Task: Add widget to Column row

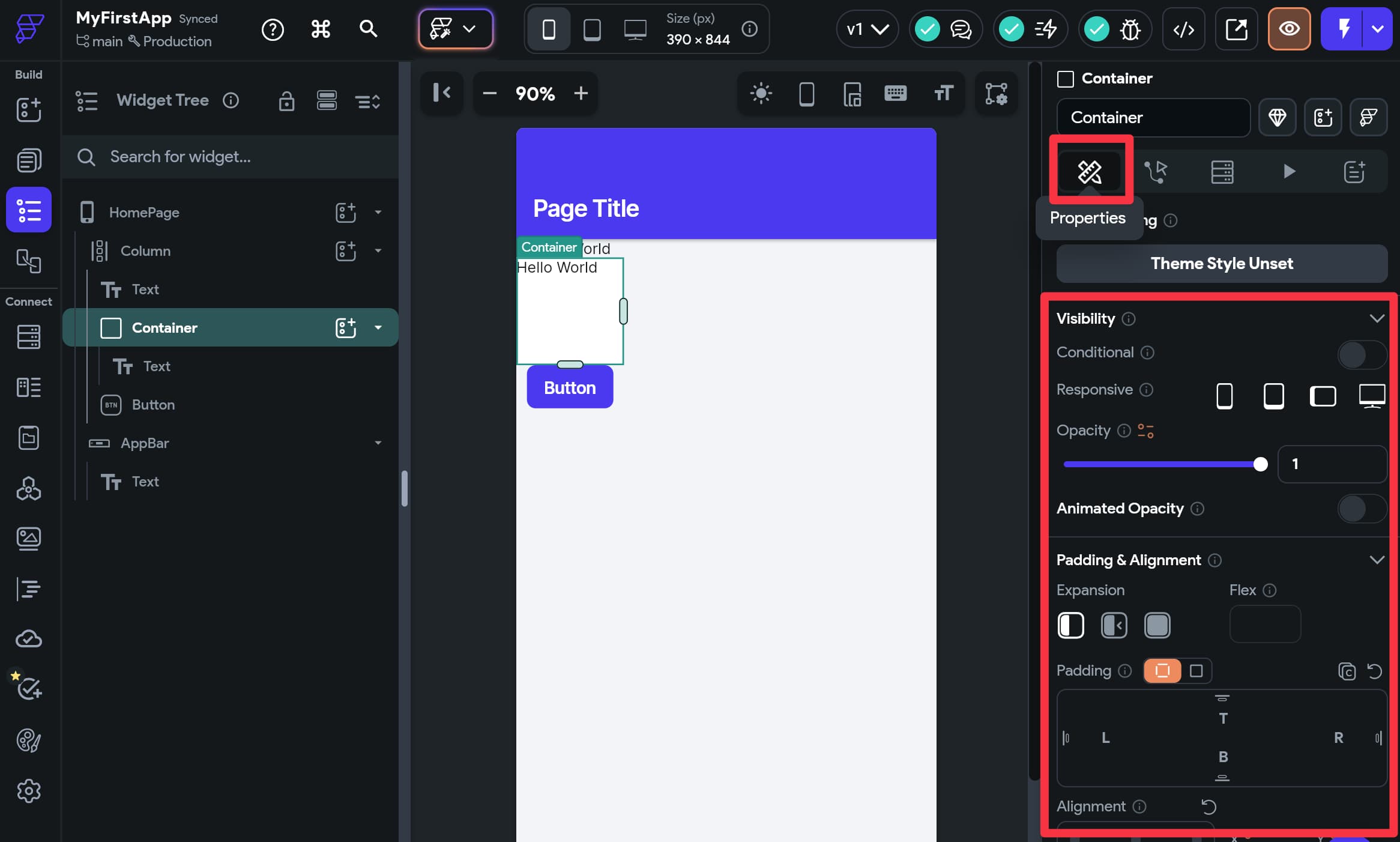Action: click(346, 250)
